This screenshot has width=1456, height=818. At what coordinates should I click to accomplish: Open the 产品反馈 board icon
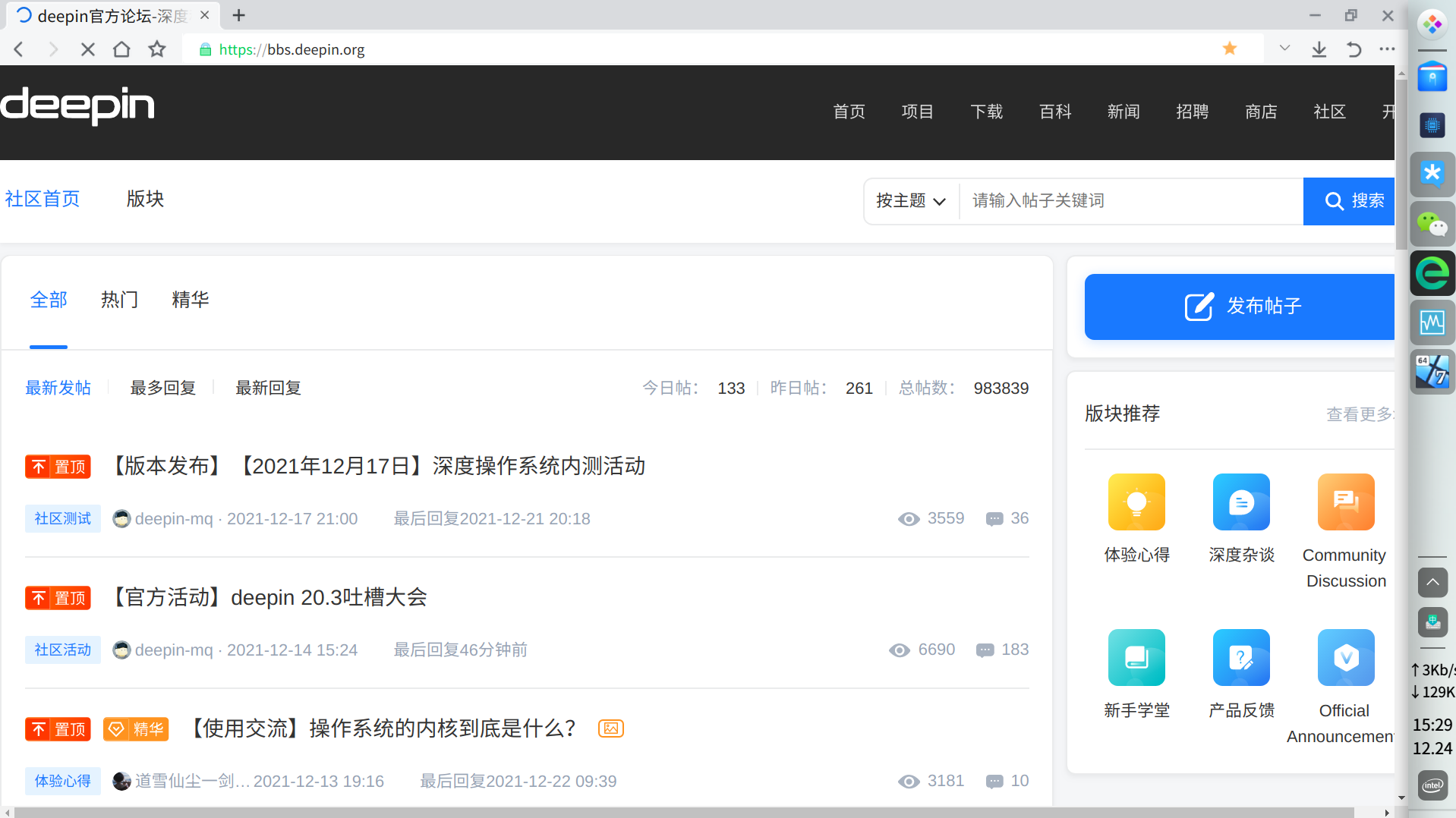[x=1241, y=657]
